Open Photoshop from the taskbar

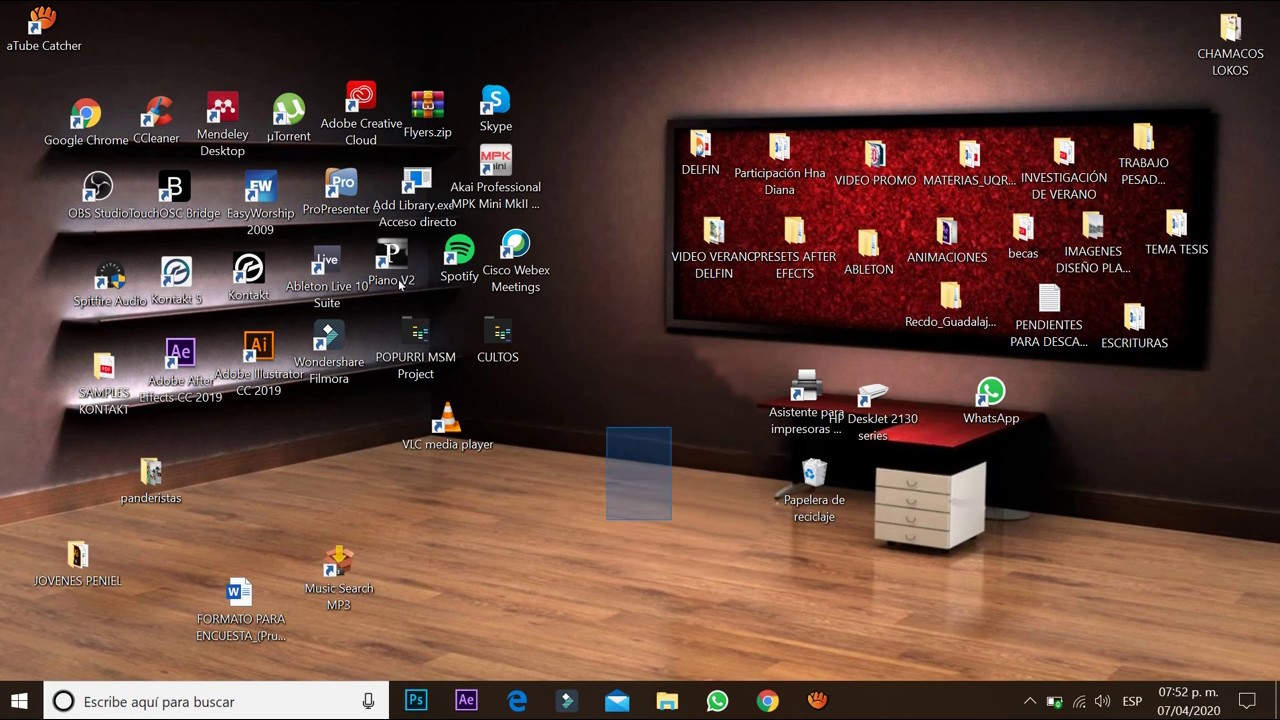pyautogui.click(x=416, y=701)
